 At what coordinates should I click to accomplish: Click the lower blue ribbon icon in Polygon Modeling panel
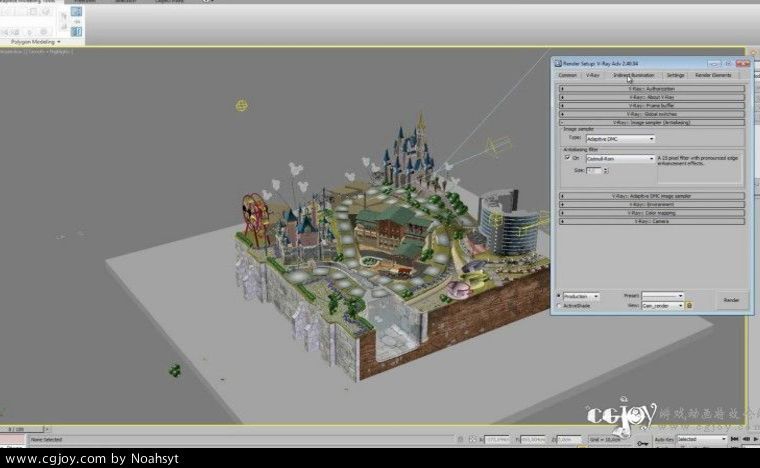(x=77, y=31)
